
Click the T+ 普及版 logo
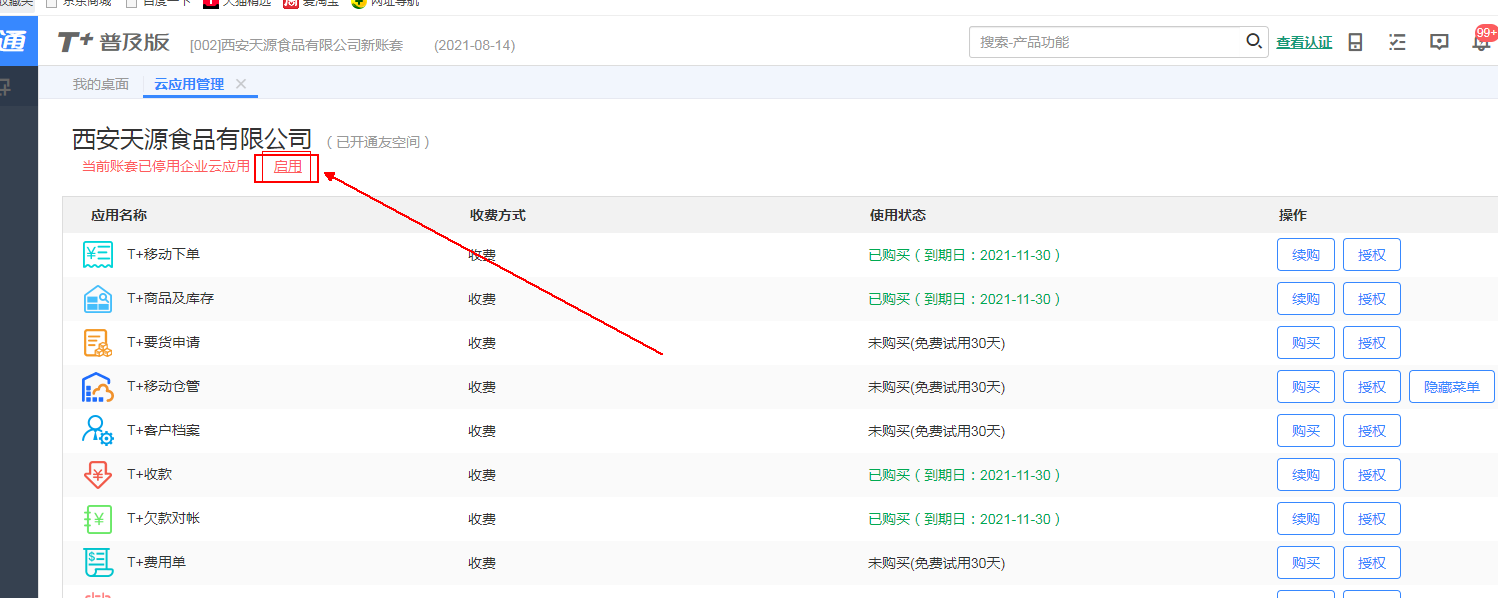[x=113, y=42]
